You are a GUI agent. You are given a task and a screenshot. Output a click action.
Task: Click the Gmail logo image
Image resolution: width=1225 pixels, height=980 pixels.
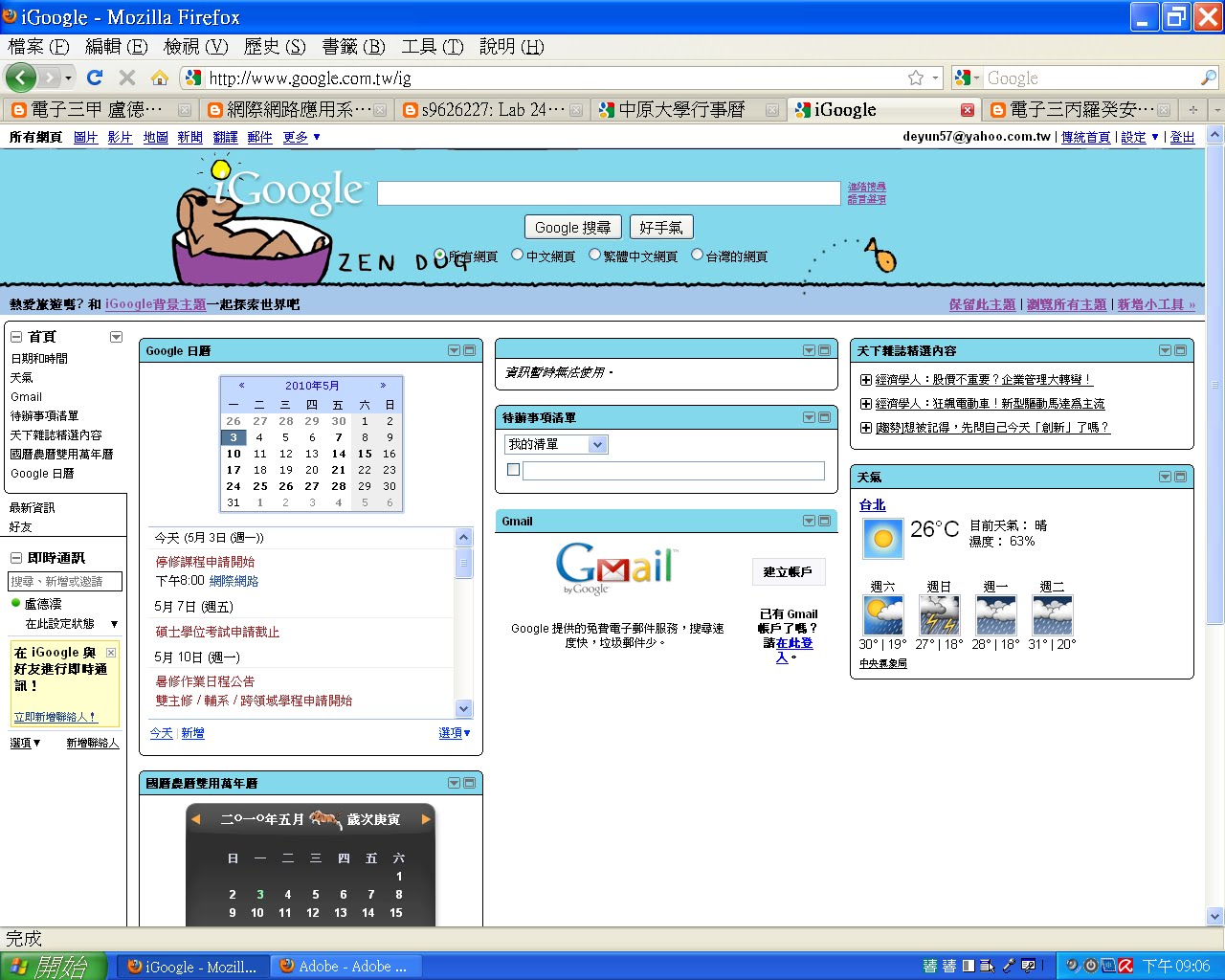(x=616, y=568)
